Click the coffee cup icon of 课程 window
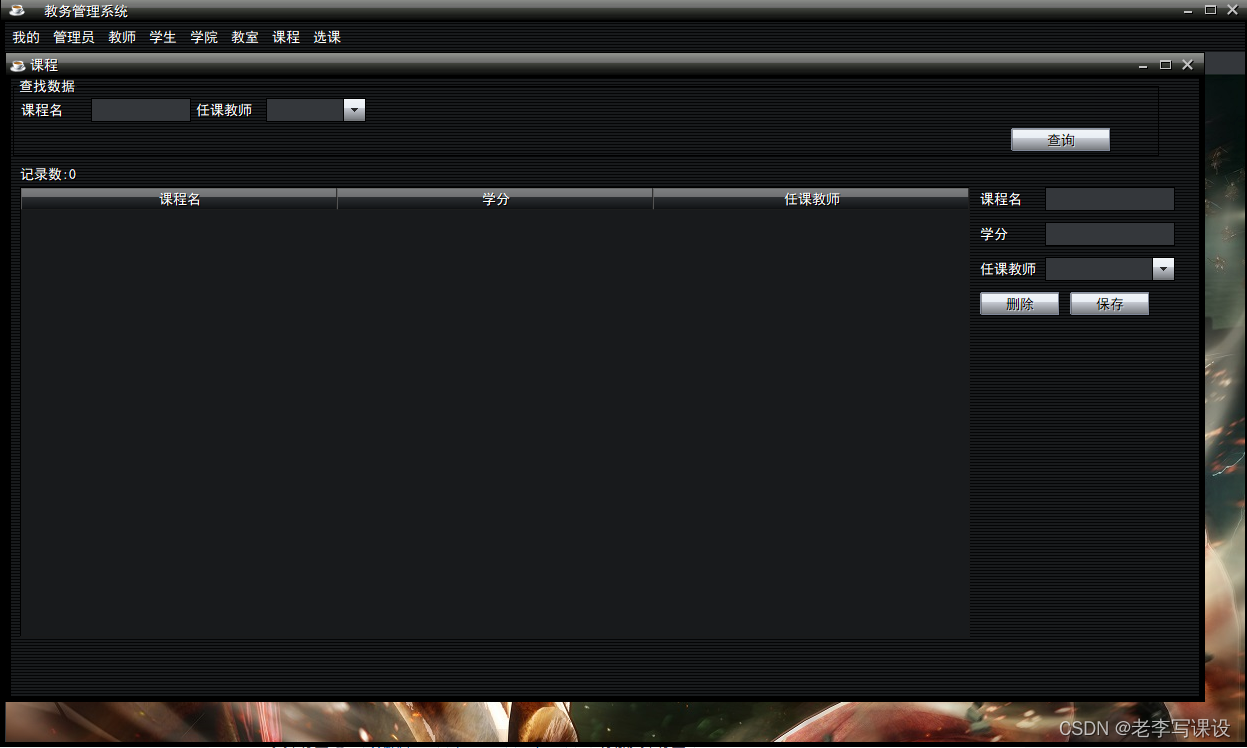Viewport: 1247px width, 748px height. tap(17, 65)
